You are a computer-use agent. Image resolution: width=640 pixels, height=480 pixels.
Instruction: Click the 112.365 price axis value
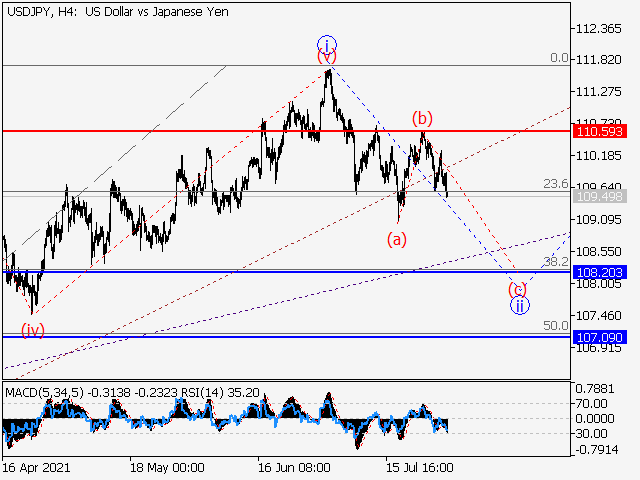coord(598,29)
